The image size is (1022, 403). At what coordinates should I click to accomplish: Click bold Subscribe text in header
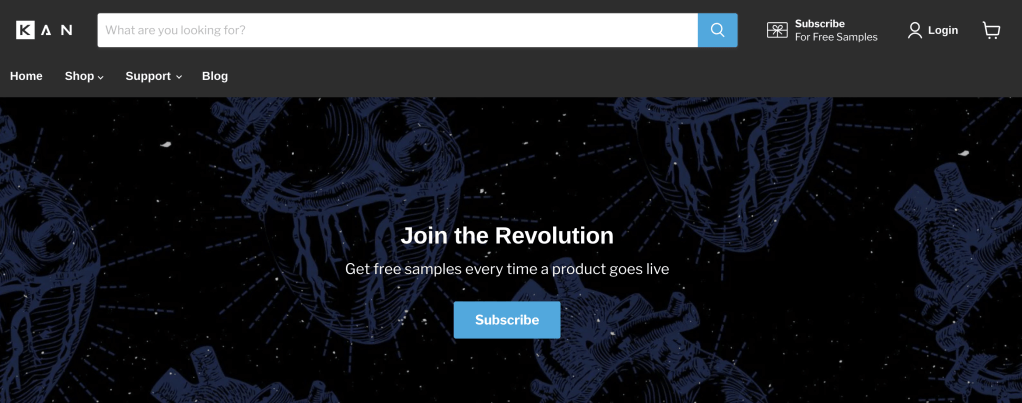[x=819, y=23]
